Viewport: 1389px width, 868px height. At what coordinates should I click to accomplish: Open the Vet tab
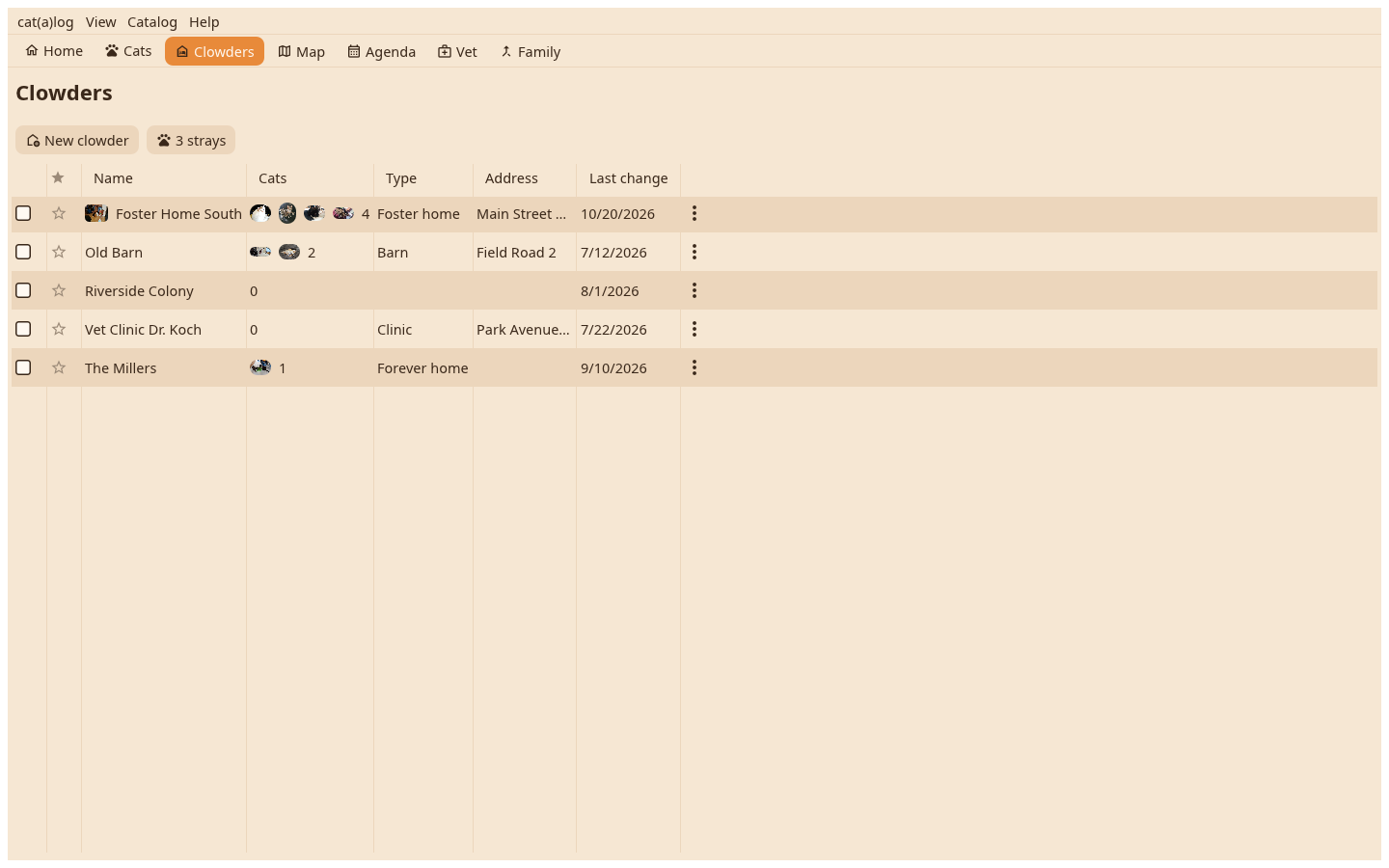click(457, 51)
